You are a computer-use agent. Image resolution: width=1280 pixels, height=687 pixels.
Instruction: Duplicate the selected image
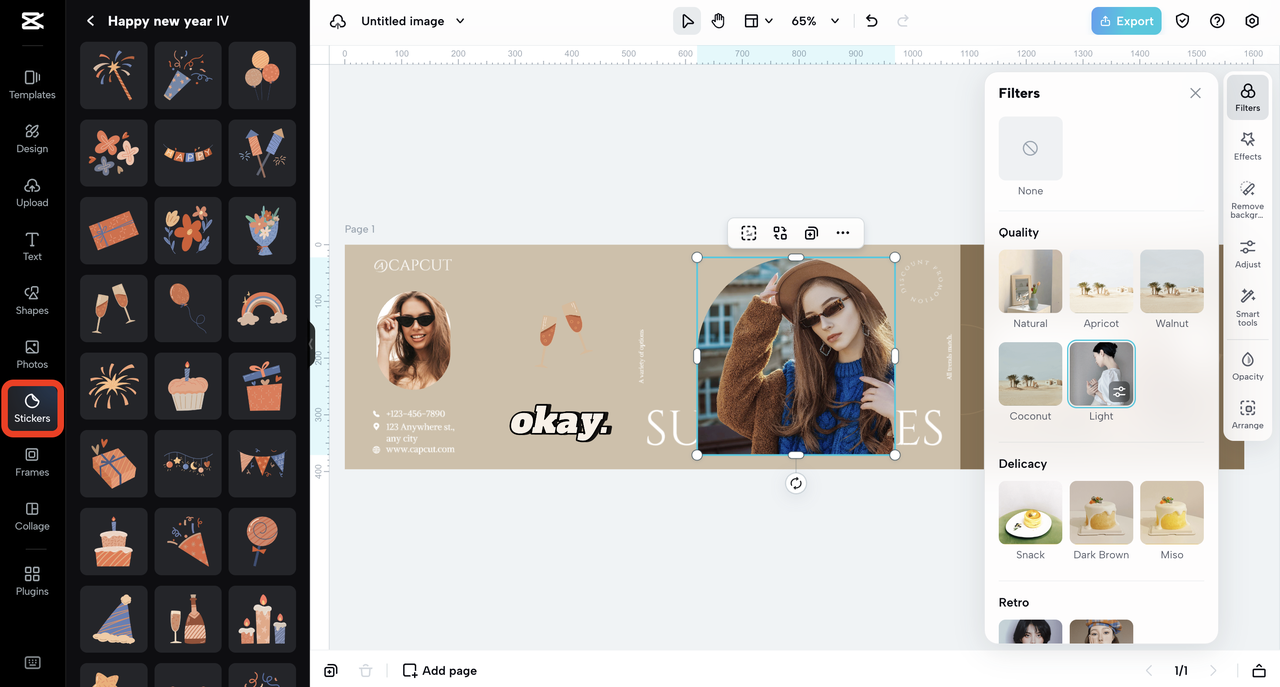(x=811, y=233)
